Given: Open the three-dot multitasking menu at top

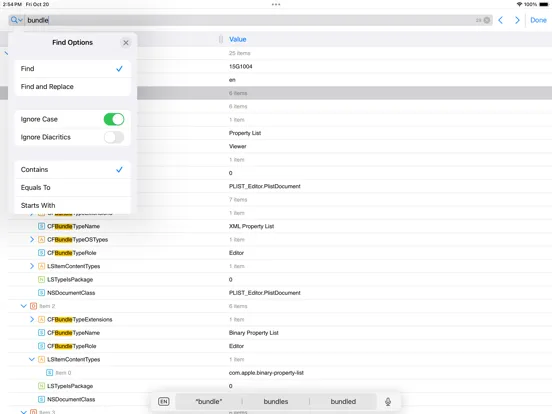Looking at the screenshot, I should (x=276, y=5).
